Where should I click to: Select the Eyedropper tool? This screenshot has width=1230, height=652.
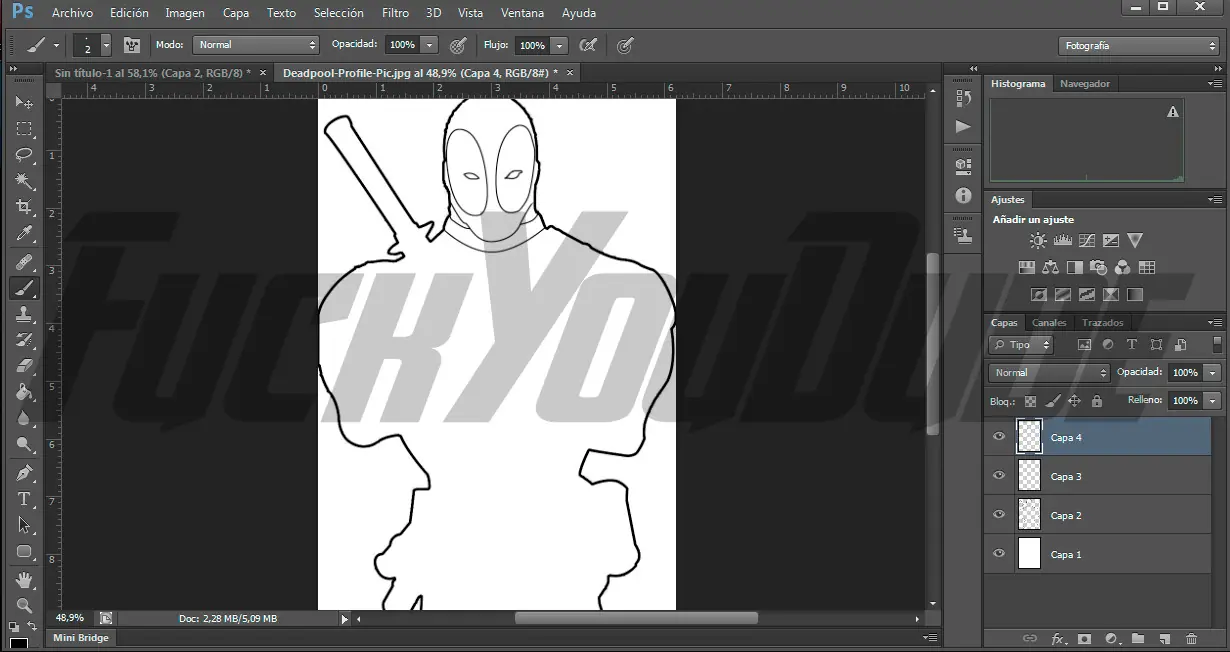24,234
